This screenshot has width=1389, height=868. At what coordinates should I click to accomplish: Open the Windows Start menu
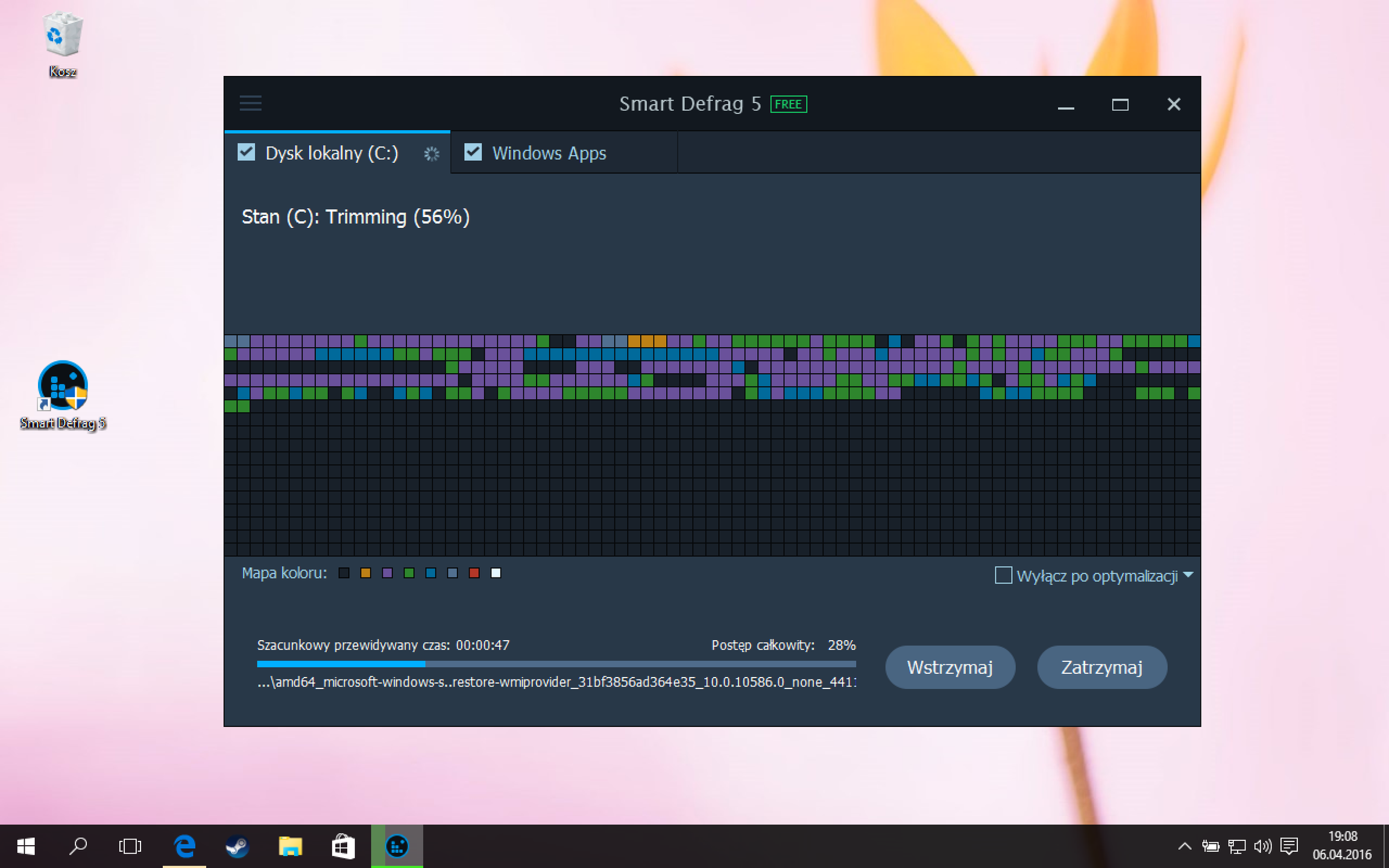(26, 846)
